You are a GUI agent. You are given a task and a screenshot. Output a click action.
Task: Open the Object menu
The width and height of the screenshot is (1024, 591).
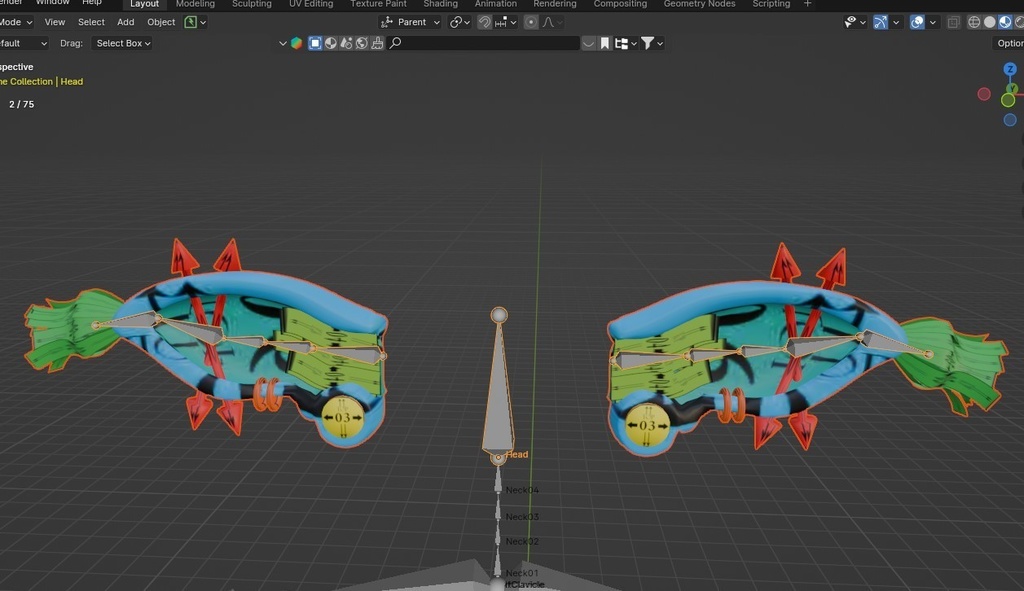(160, 21)
